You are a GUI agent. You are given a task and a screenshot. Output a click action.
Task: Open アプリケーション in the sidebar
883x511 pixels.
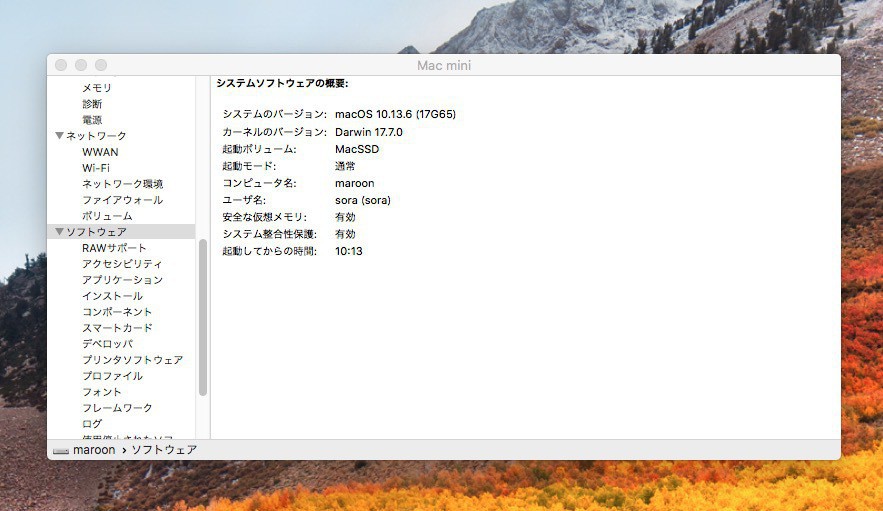tap(122, 280)
